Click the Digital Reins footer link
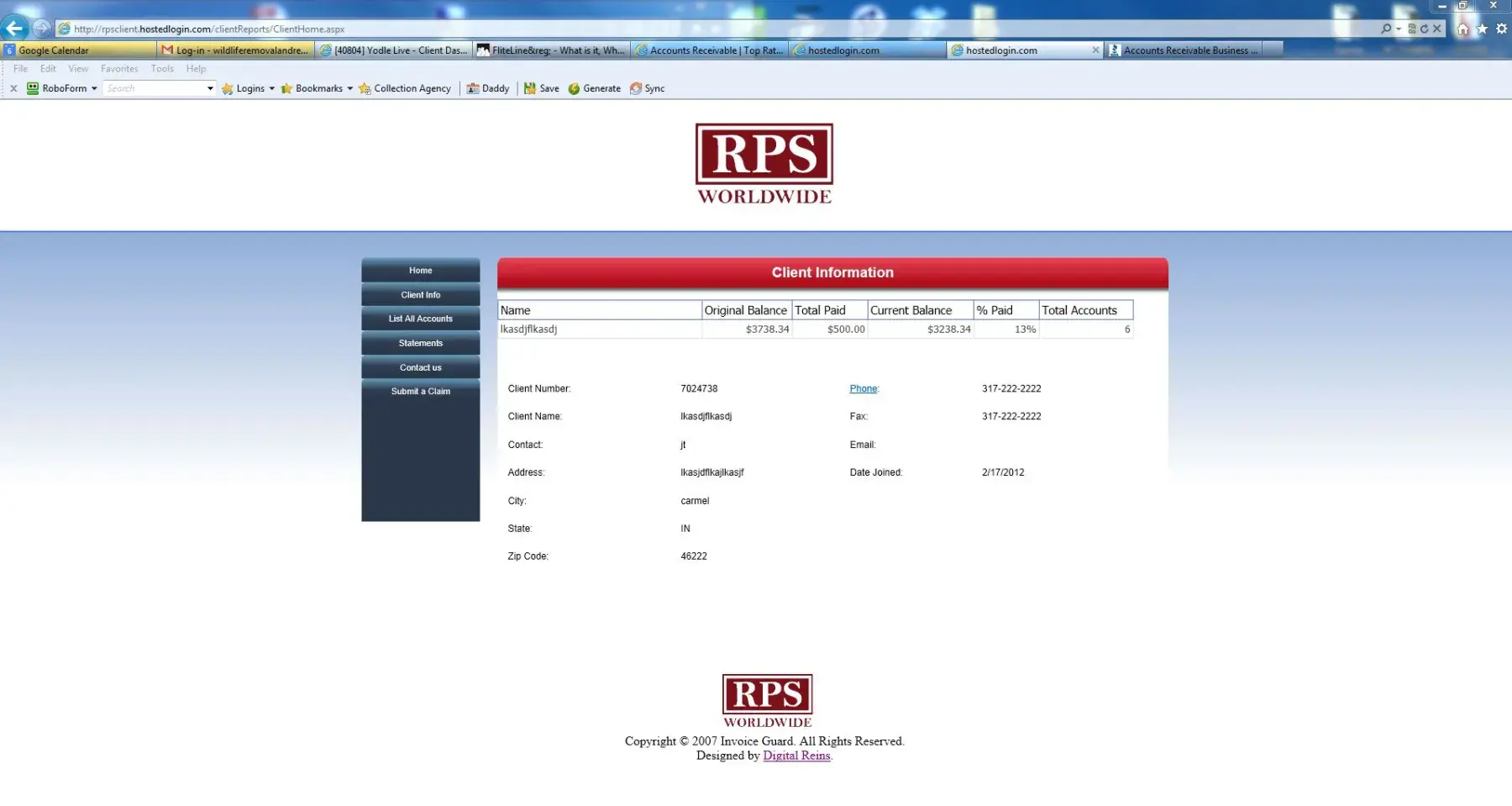Viewport: 1512px width, 806px height. tap(795, 756)
